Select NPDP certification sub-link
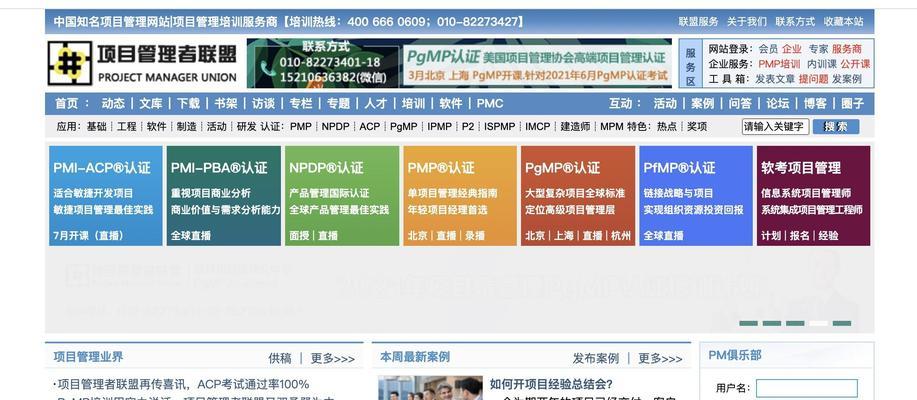 (x=335, y=126)
